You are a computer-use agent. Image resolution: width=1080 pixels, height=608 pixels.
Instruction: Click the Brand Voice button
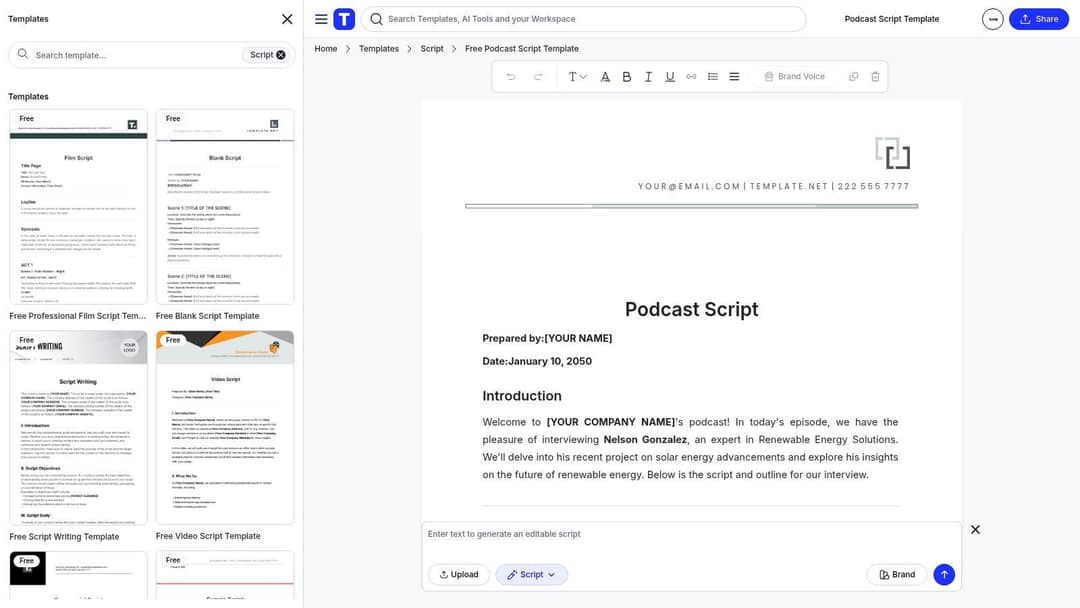tap(794, 76)
